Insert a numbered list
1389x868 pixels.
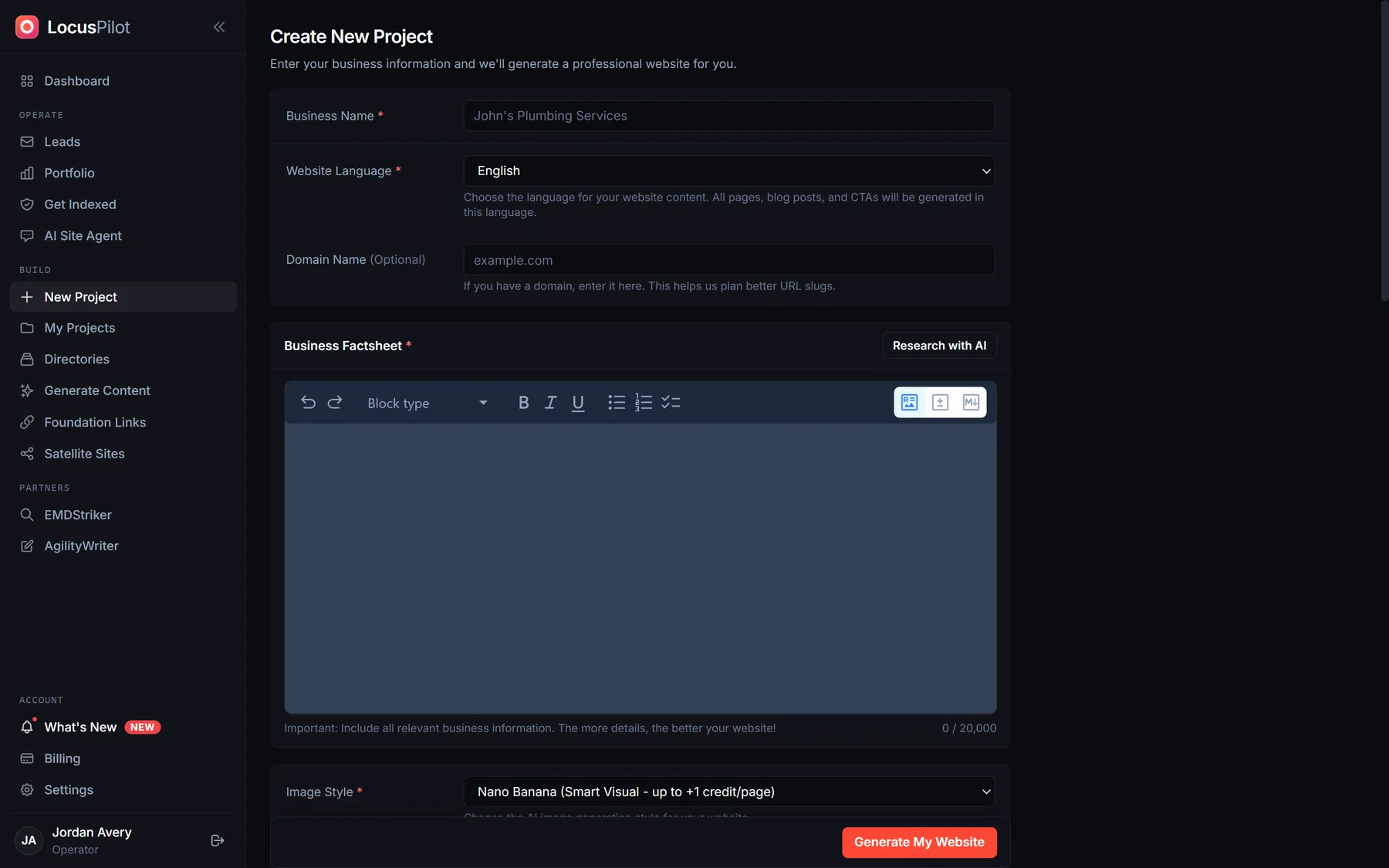pyautogui.click(x=644, y=403)
